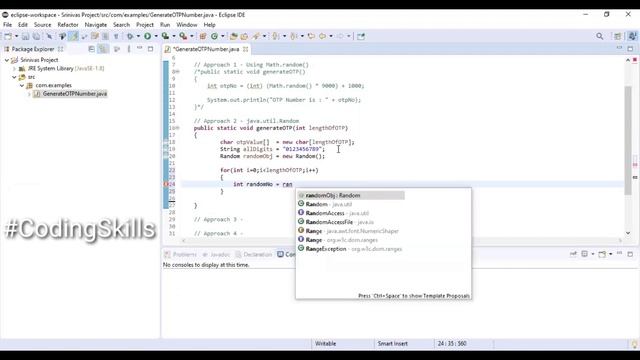Select RangeException proposal in list
Screen dimensions: 640x360
(351, 249)
